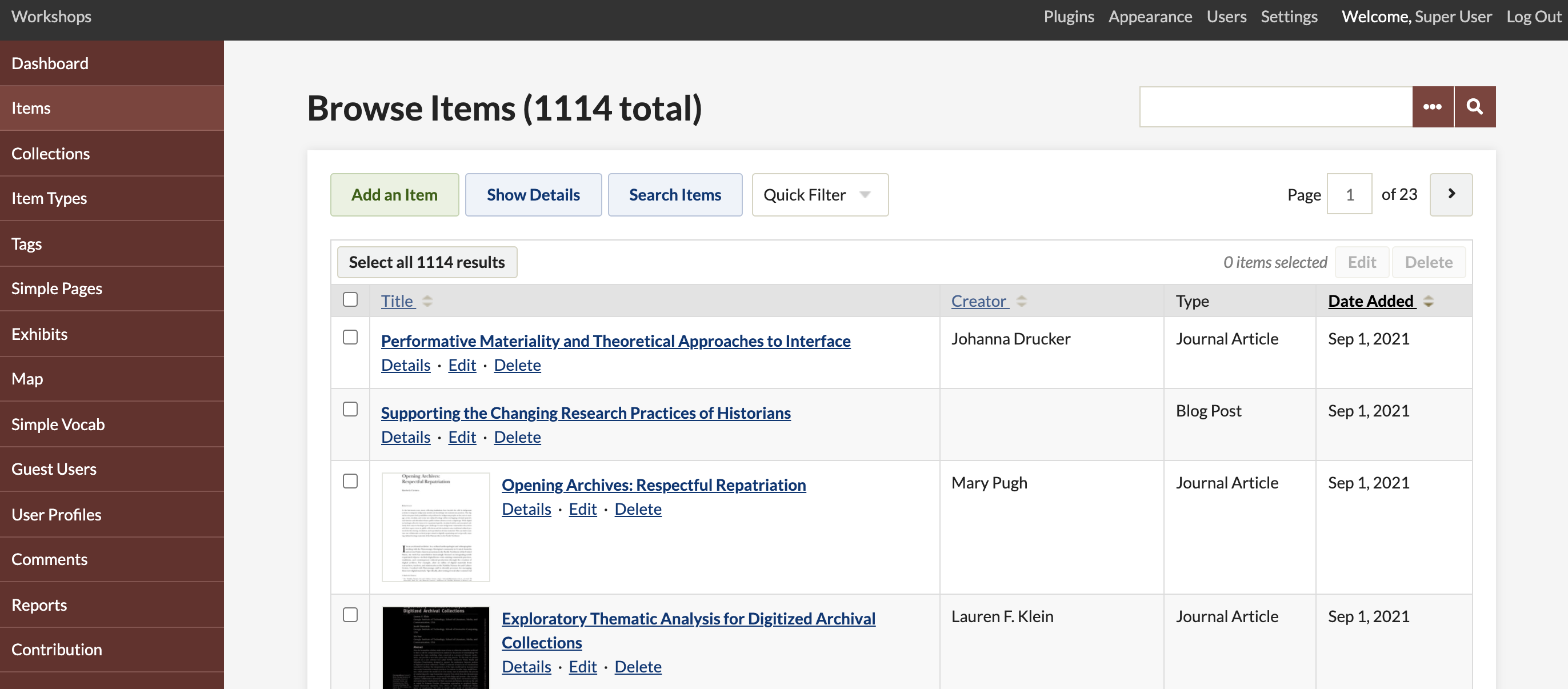Click the advanced search options icon
The height and width of the screenshot is (689, 1568).
(x=1433, y=106)
